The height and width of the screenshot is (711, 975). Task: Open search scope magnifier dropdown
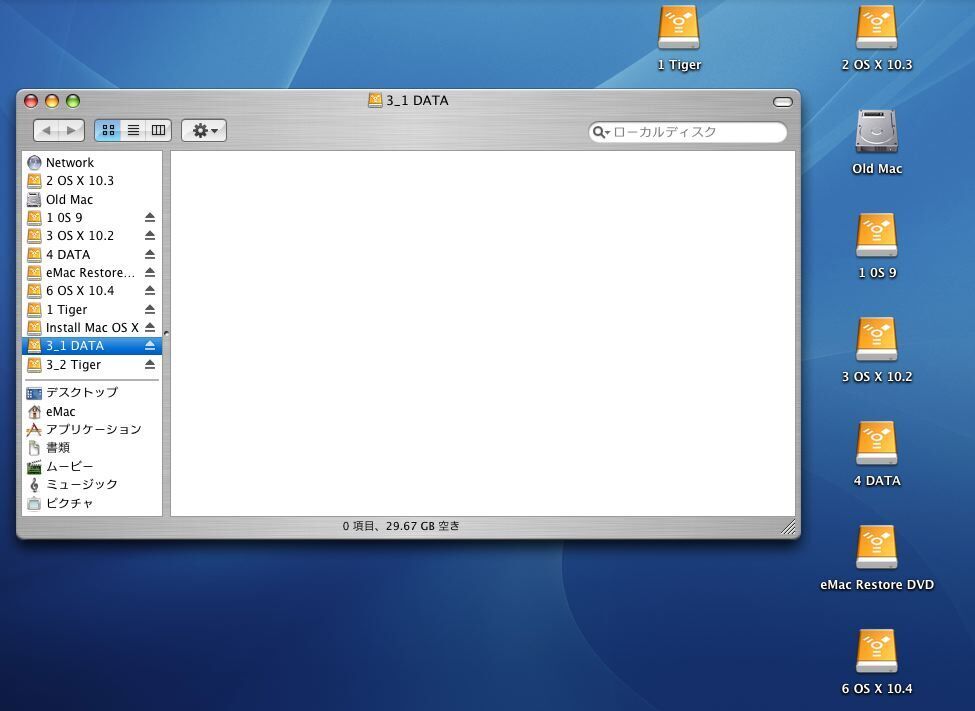[x=601, y=132]
